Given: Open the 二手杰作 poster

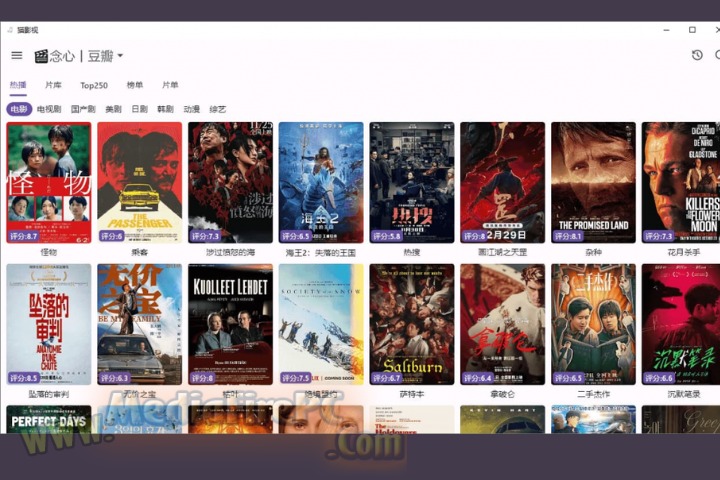Looking at the screenshot, I should [593, 324].
